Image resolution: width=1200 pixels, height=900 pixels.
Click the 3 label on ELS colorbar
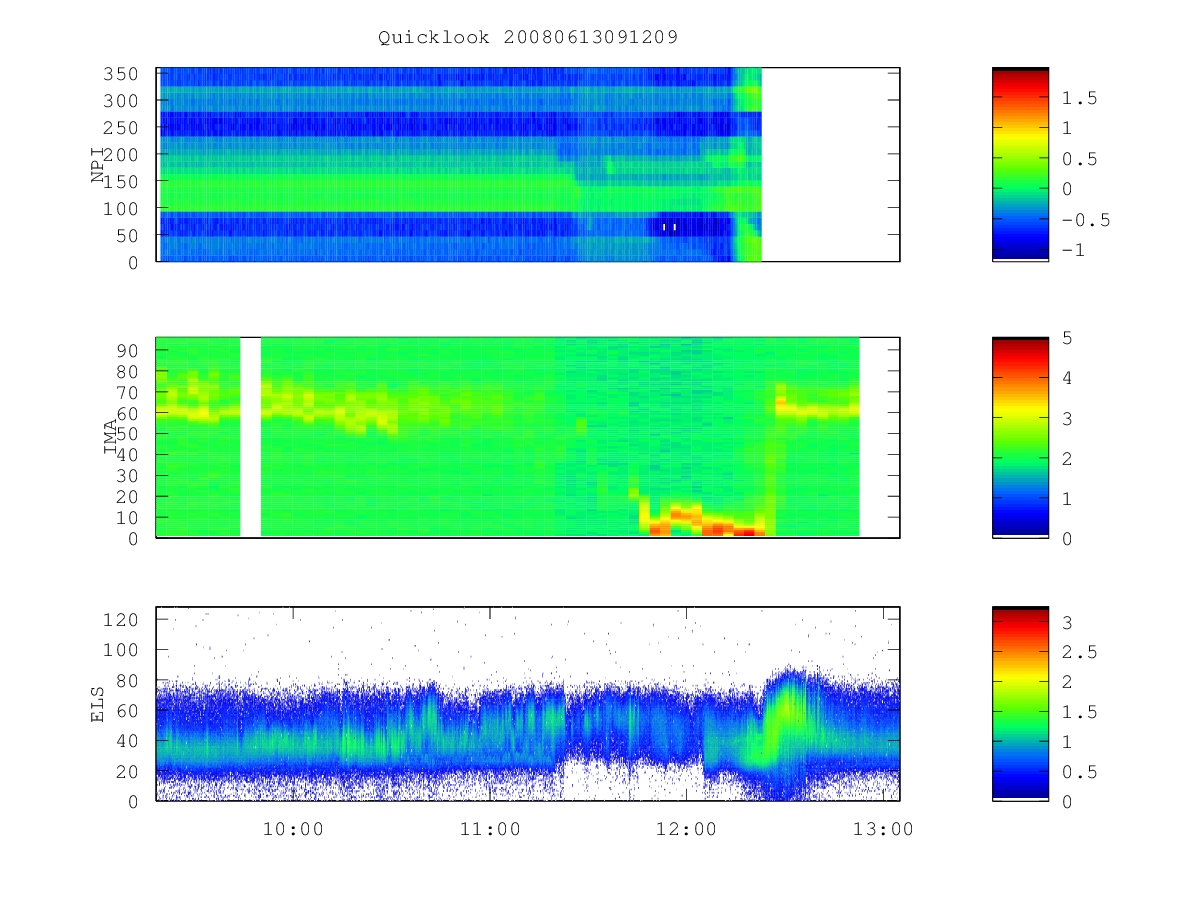(x=1068, y=622)
